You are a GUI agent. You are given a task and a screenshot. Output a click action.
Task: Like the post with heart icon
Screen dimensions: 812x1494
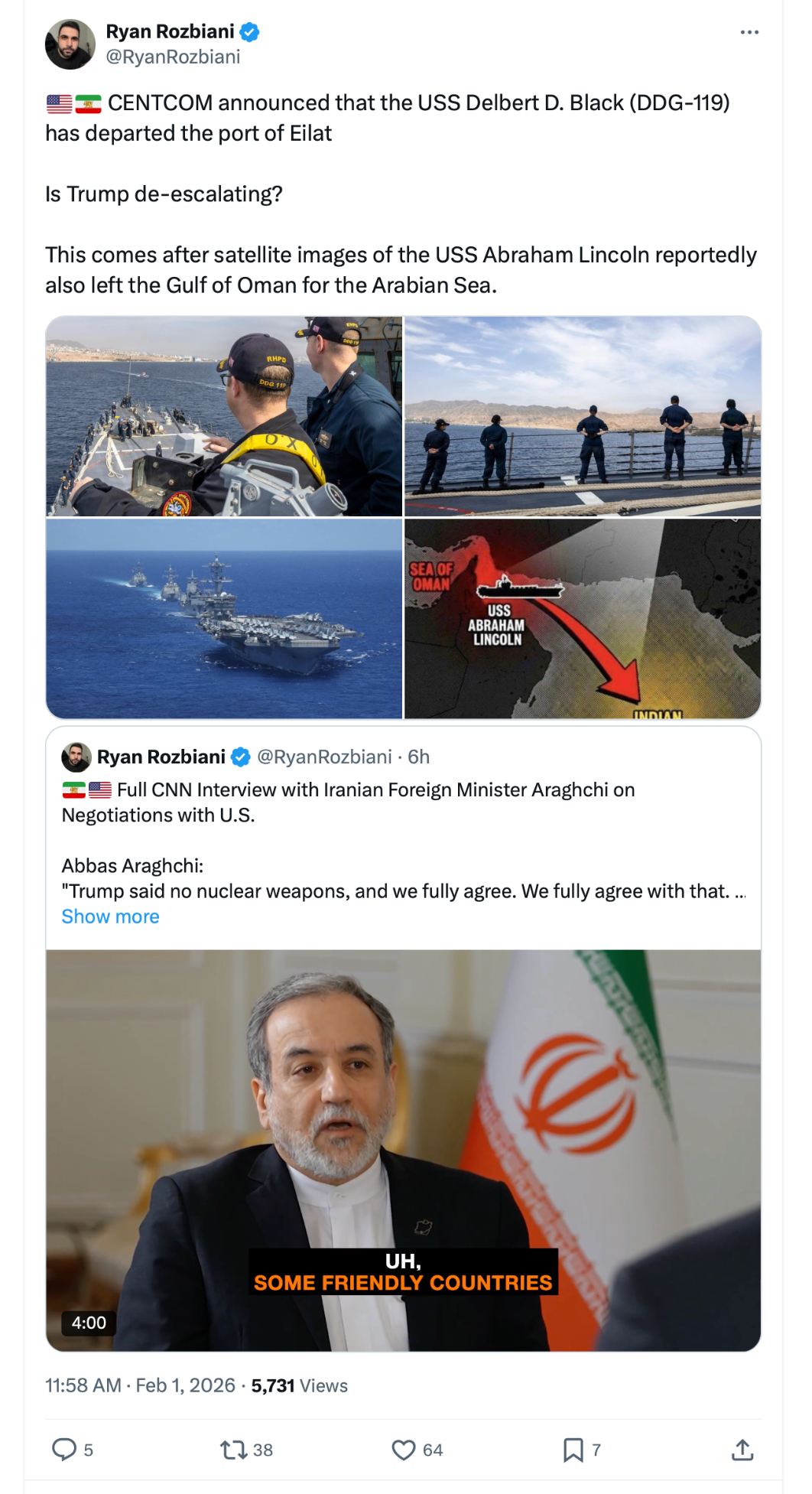(404, 1450)
